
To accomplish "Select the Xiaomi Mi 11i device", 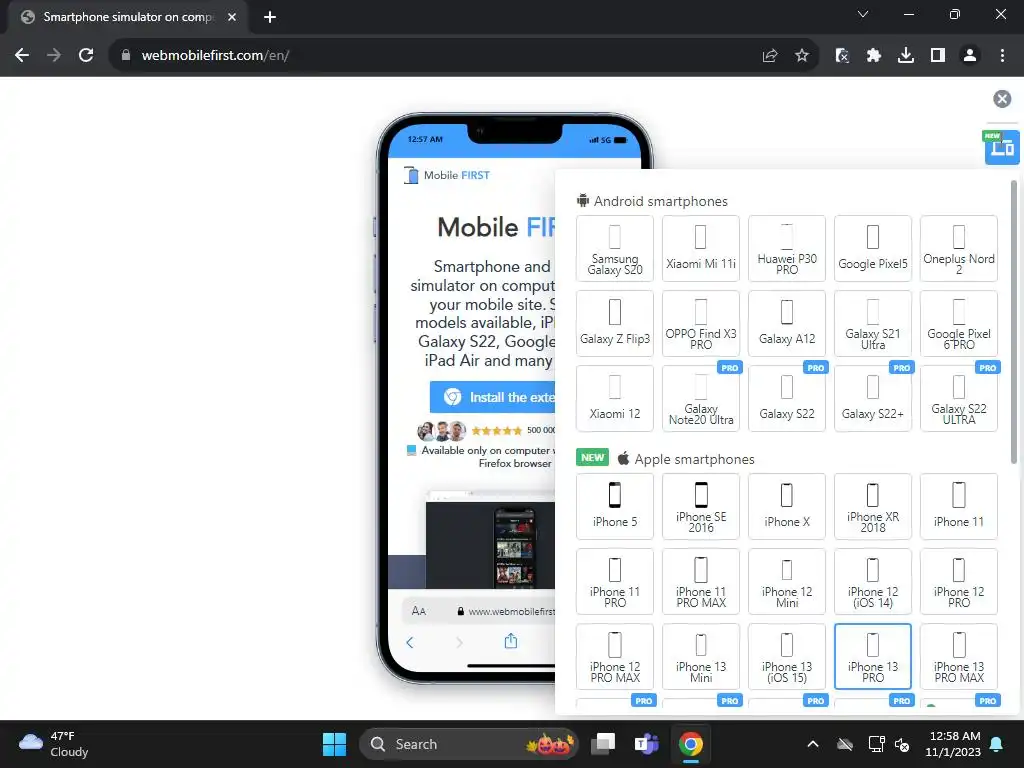I will coord(701,249).
